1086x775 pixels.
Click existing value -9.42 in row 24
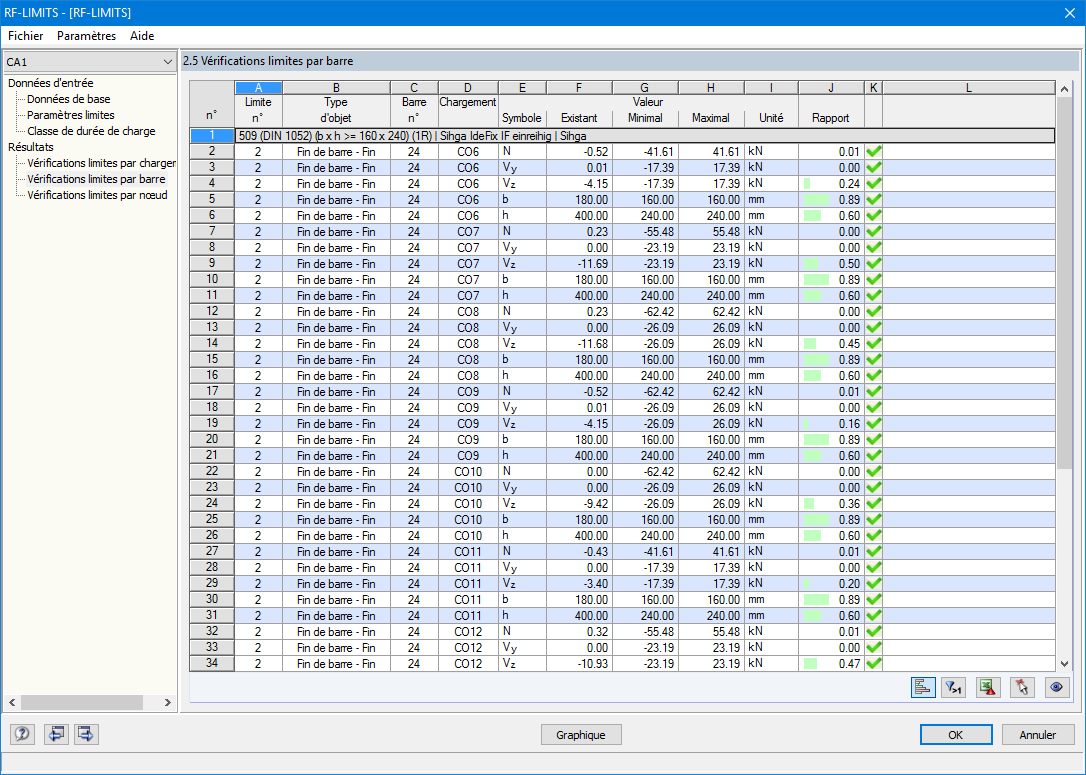[579, 504]
